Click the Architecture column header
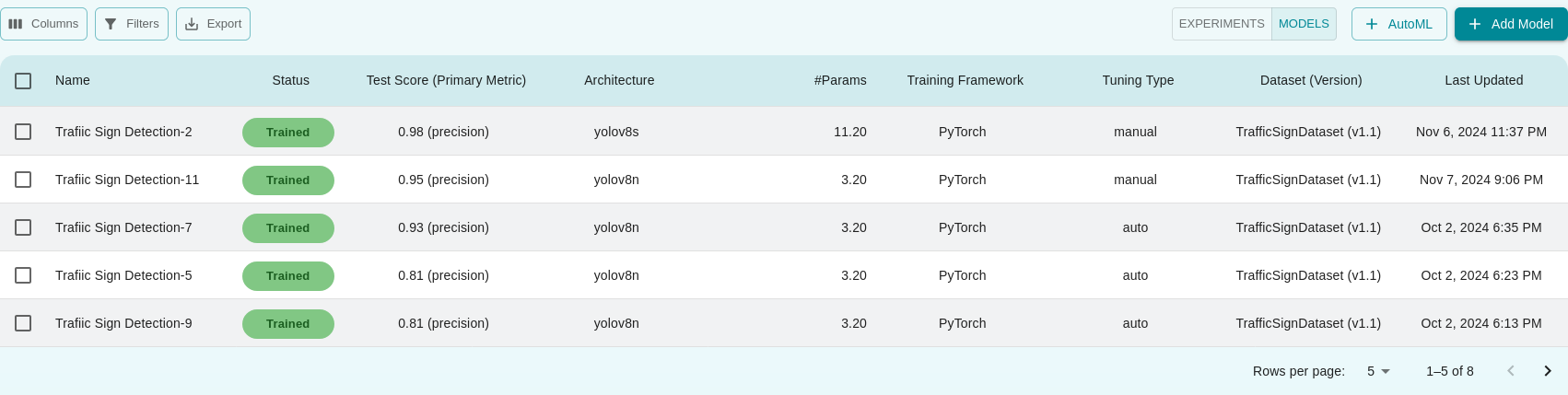Viewport: 1568px width, 395px height. (619, 80)
